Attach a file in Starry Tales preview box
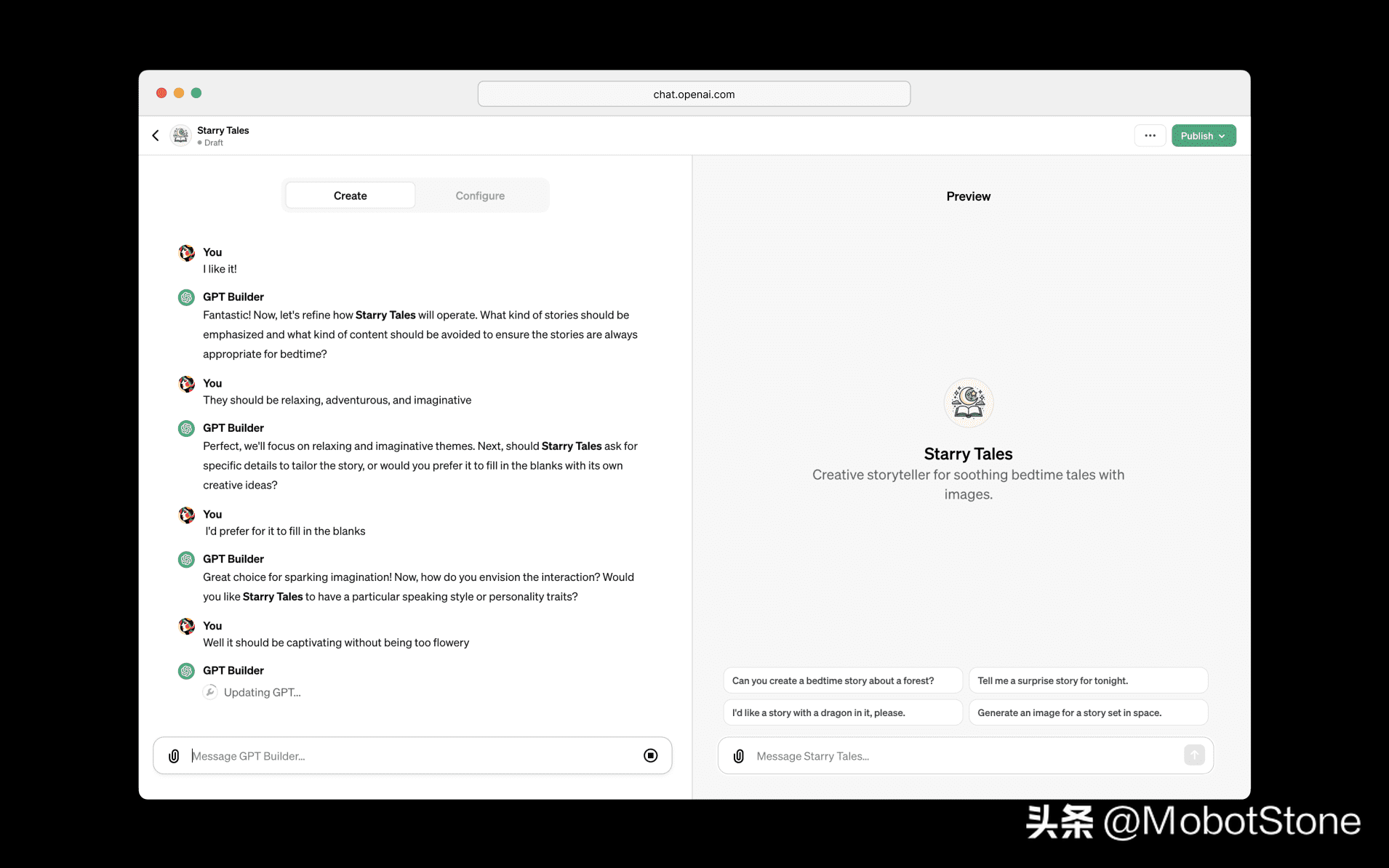The height and width of the screenshot is (868, 1389). [x=739, y=756]
